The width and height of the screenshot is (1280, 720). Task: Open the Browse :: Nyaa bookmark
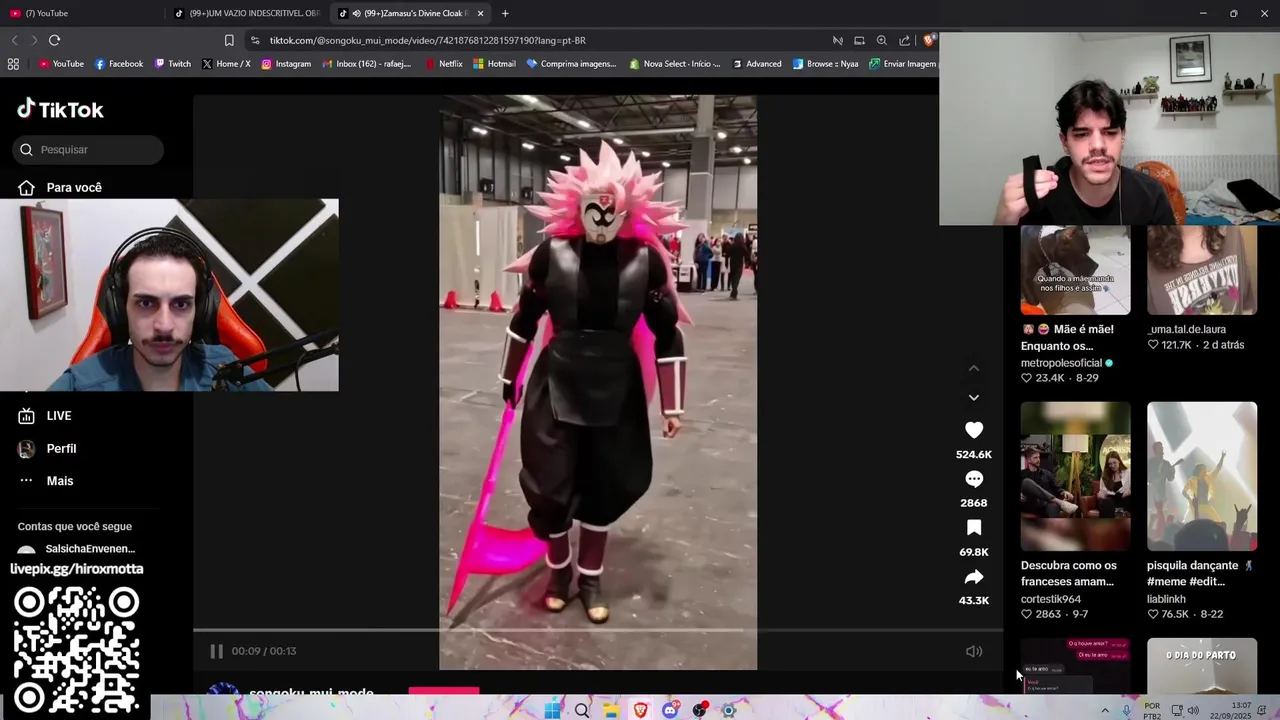[x=826, y=64]
